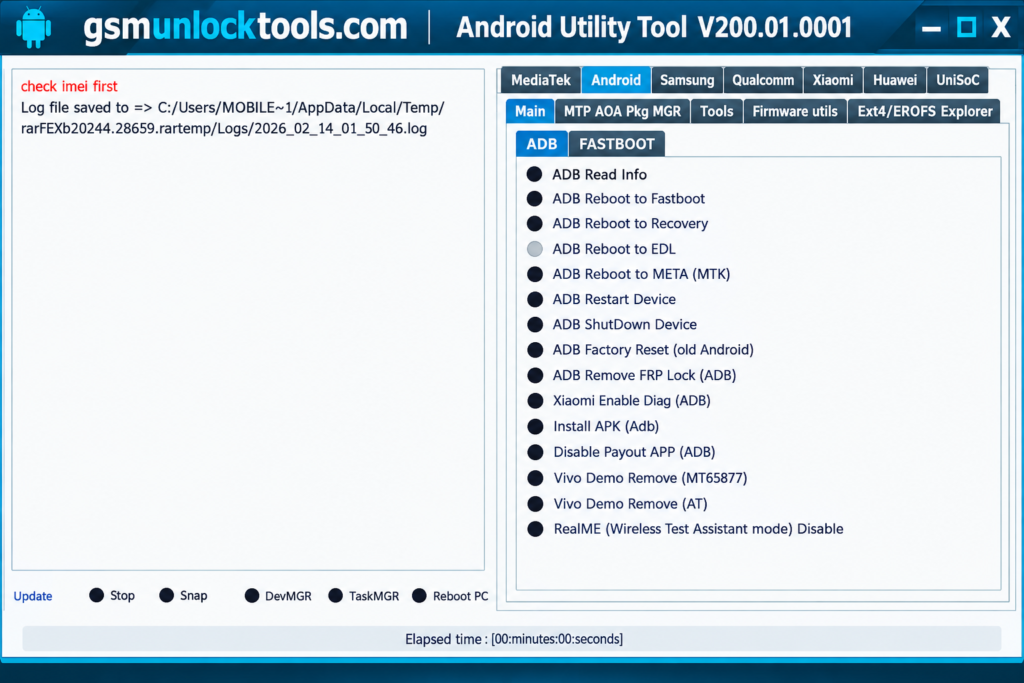The height and width of the screenshot is (683, 1024).
Task: Take a Snap screenshot
Action: coord(184,596)
